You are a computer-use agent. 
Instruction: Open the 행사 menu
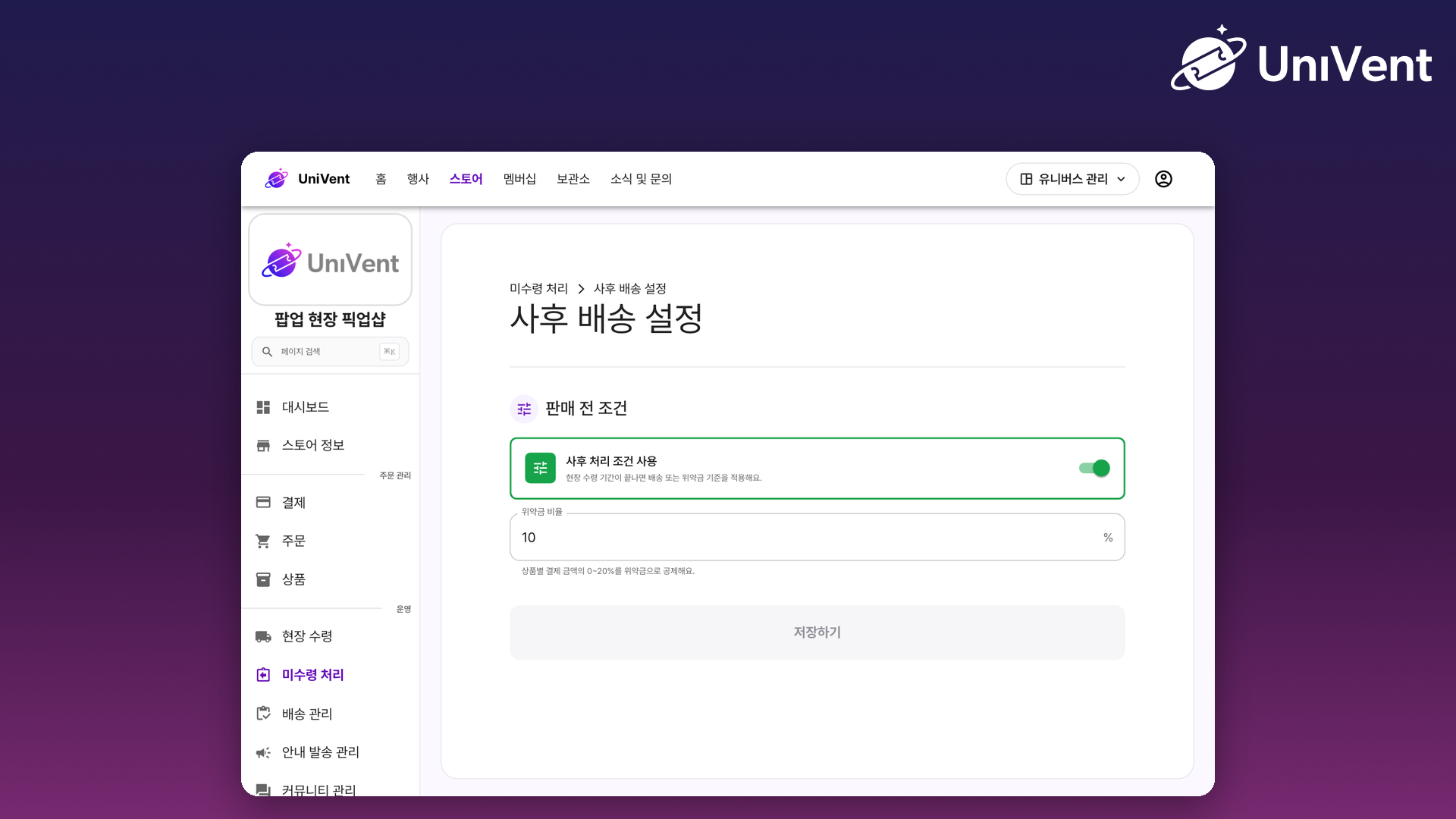(418, 179)
